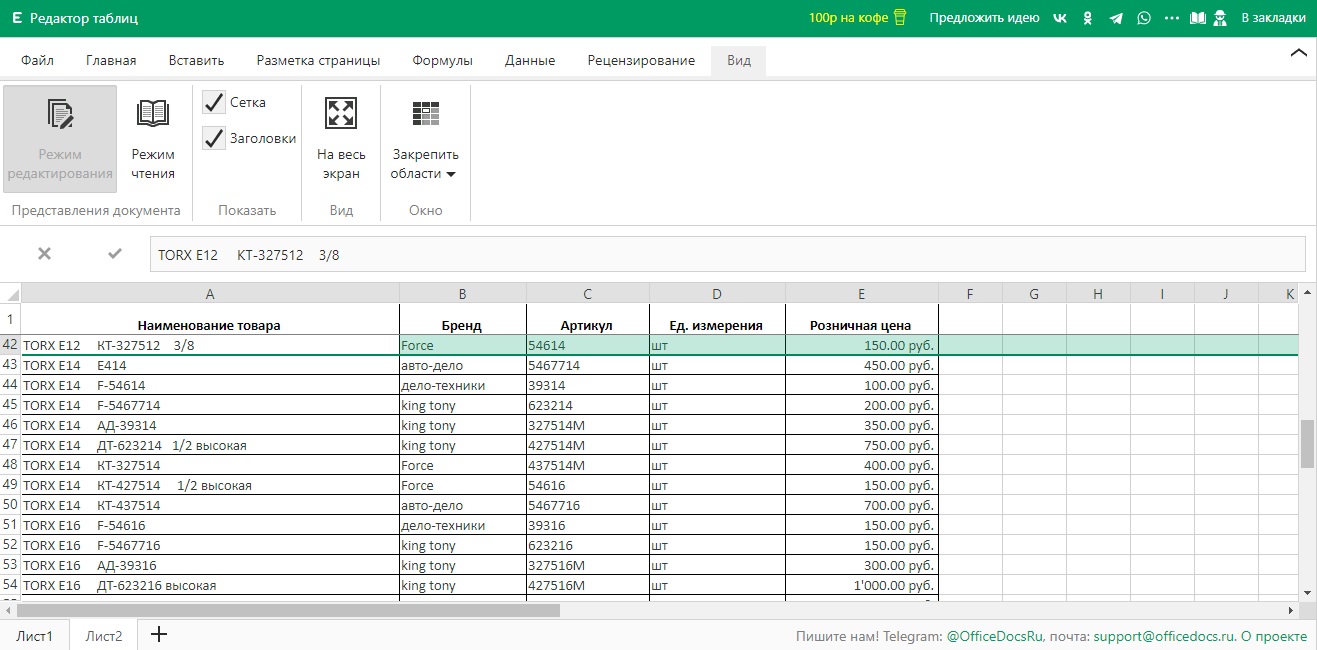The height and width of the screenshot is (650, 1317).
Task: Open the Telegram share icon
Action: click(x=1116, y=18)
